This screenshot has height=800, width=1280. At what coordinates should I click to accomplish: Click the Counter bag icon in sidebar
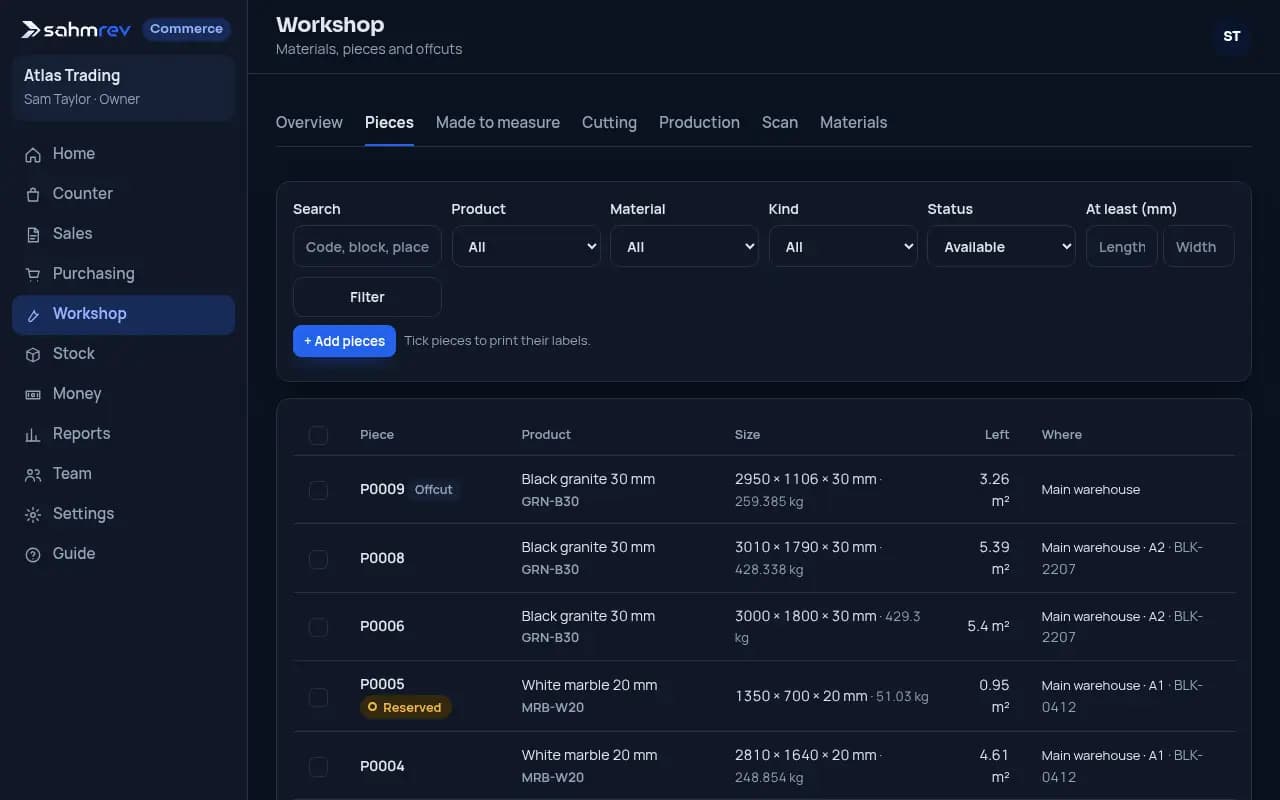click(33, 194)
